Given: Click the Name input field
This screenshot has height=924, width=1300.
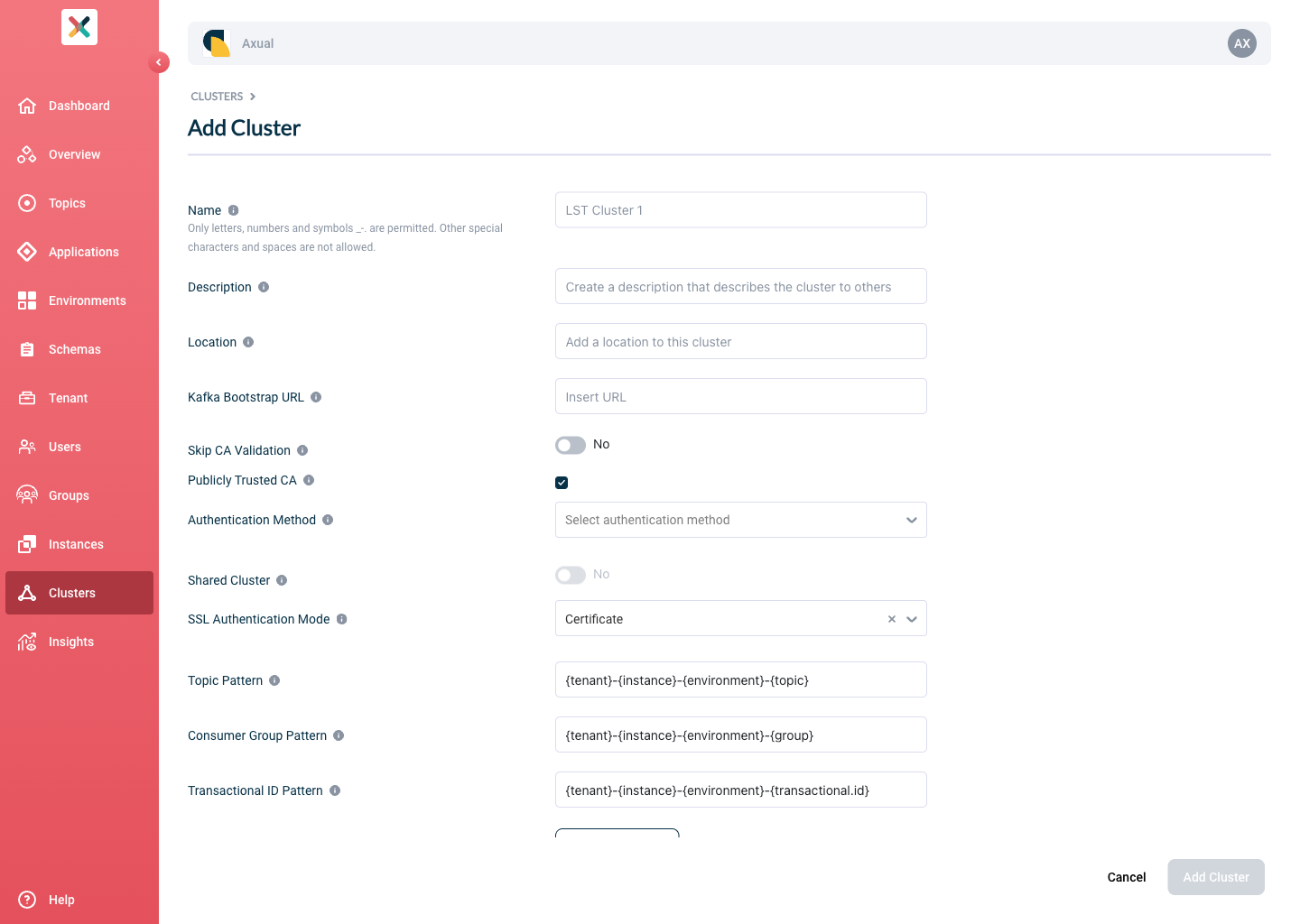Looking at the screenshot, I should [741, 210].
